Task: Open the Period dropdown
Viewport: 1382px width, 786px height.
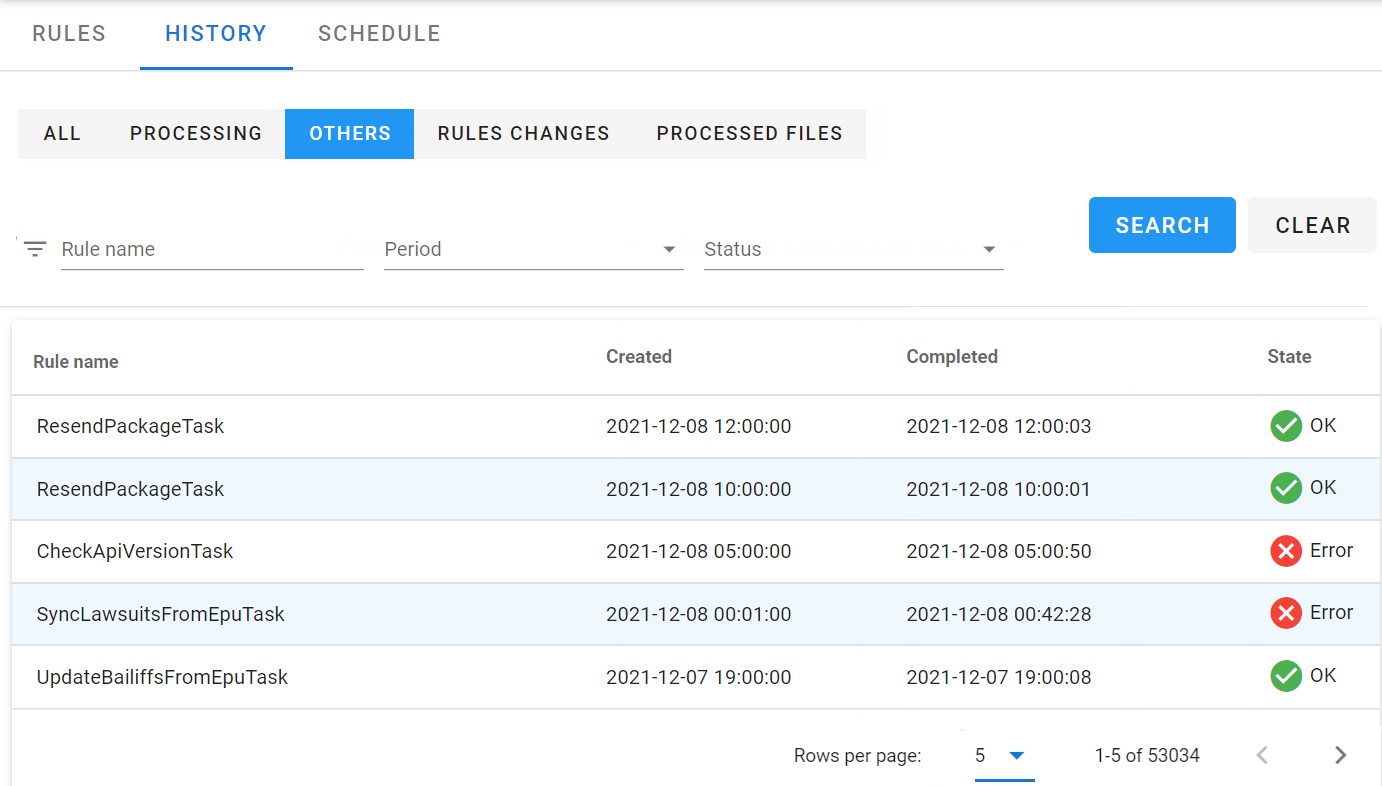Action: click(x=533, y=249)
